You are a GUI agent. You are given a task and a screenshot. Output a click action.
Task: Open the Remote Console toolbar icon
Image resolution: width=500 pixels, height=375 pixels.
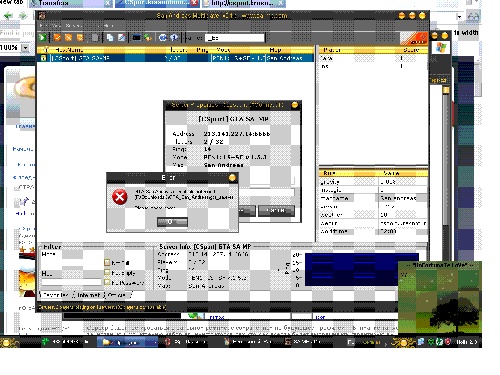(136, 37)
